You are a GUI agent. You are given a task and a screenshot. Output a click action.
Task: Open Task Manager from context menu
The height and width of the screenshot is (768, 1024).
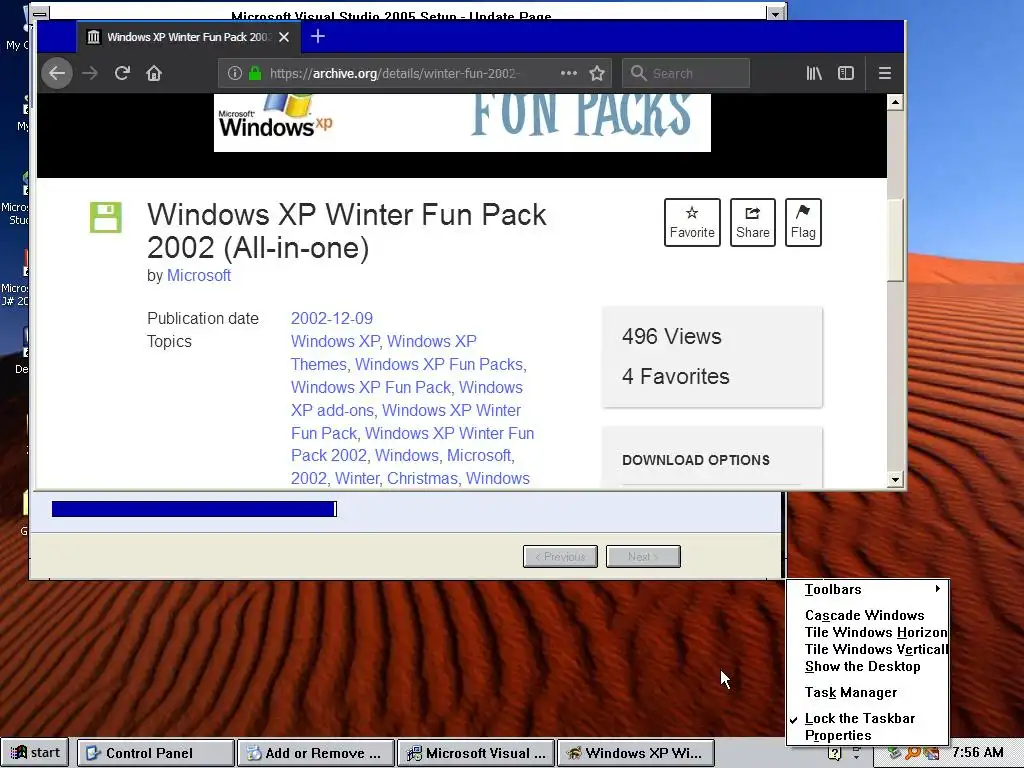868,692
